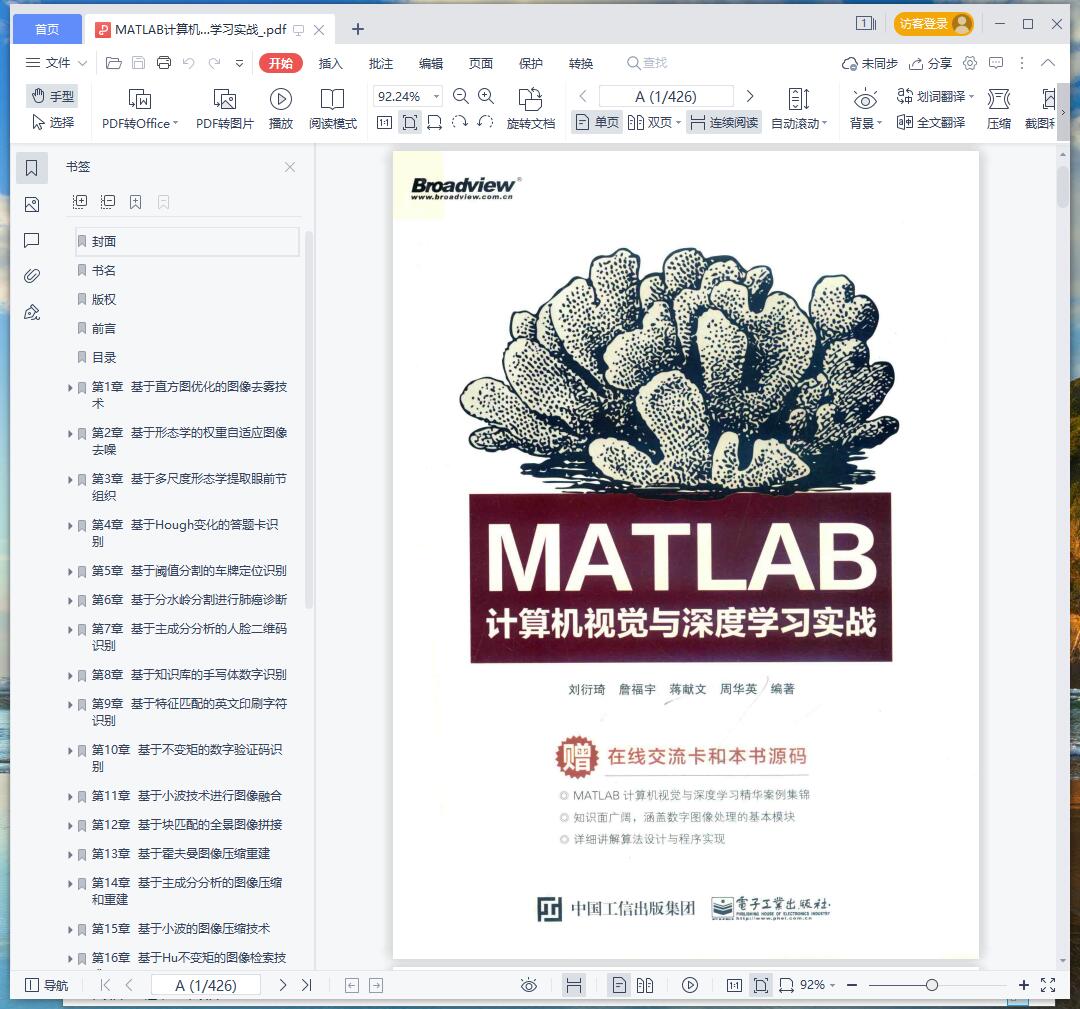Screen dimensions: 1080x1009
Task: Undo the last action
Action: 189,63
